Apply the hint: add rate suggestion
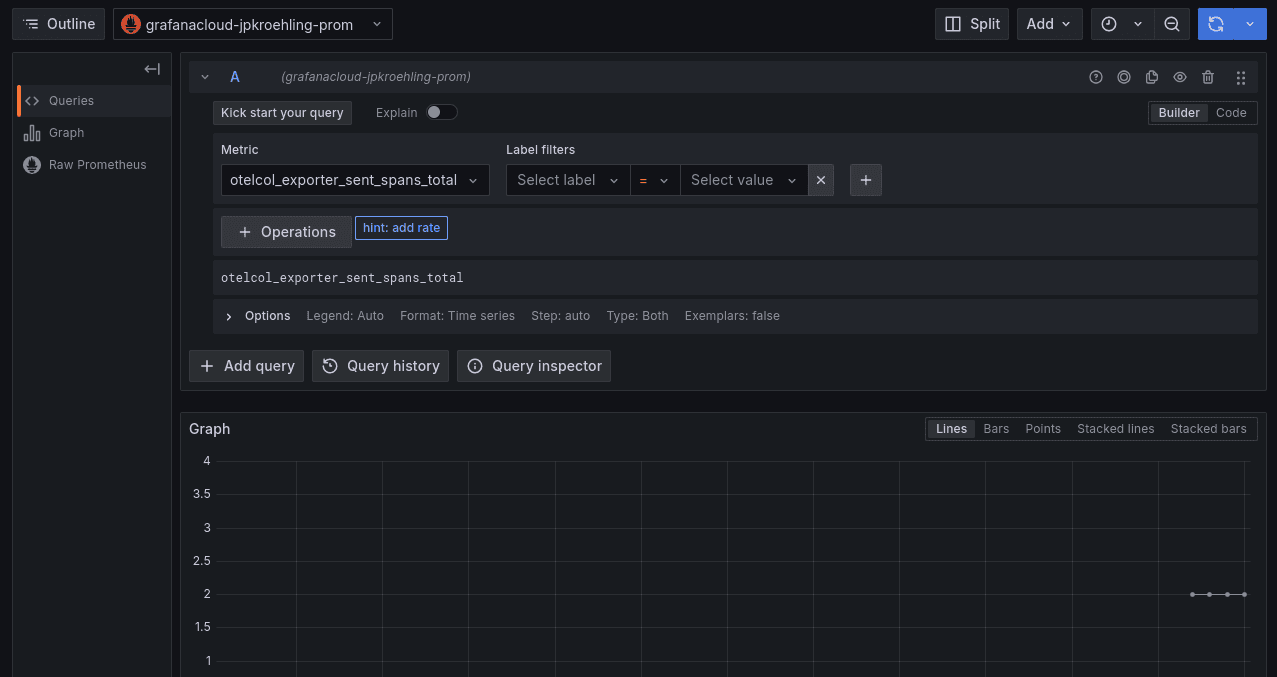 click(401, 228)
